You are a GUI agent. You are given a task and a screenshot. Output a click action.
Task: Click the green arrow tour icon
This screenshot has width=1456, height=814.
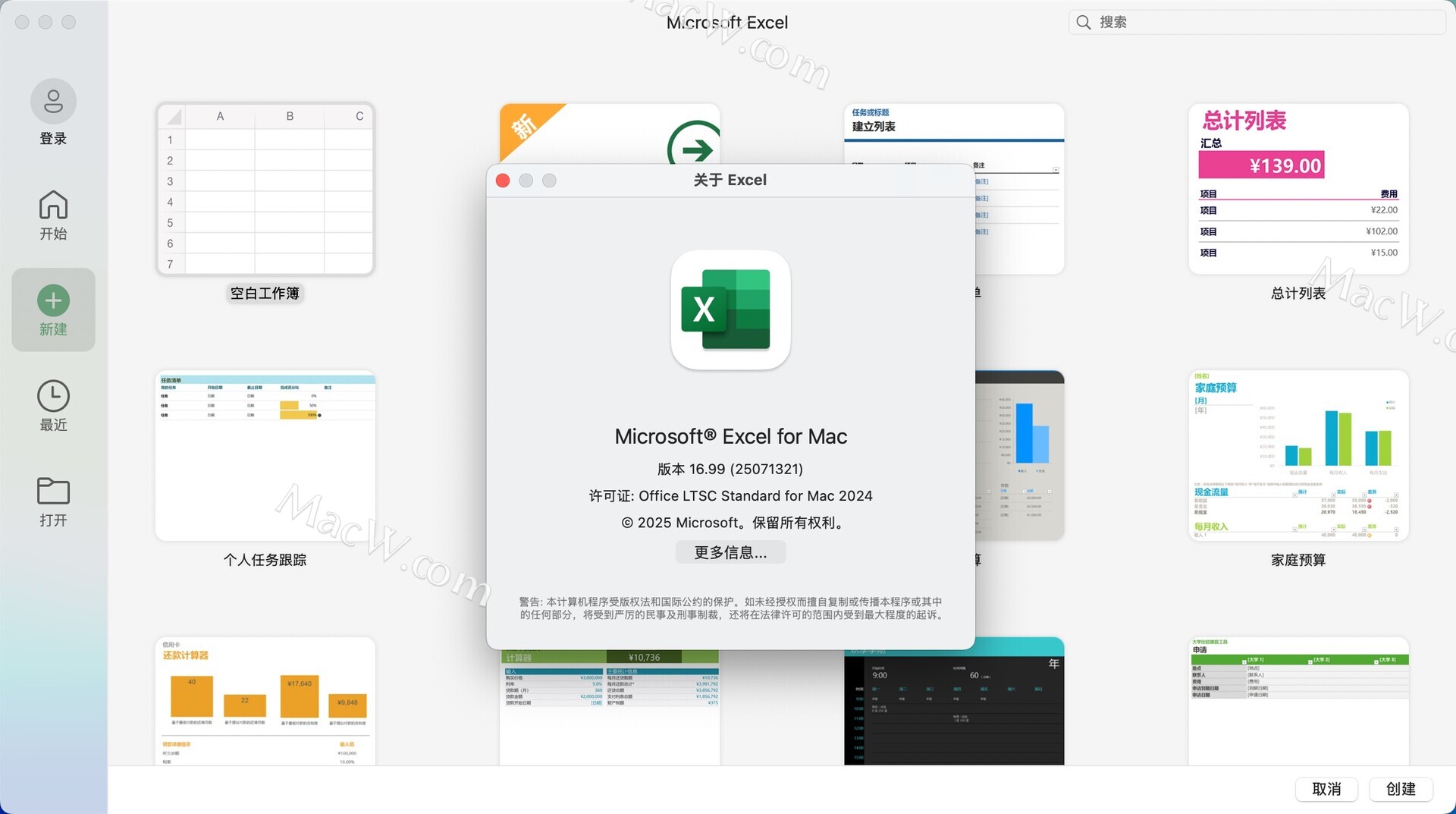click(x=694, y=143)
